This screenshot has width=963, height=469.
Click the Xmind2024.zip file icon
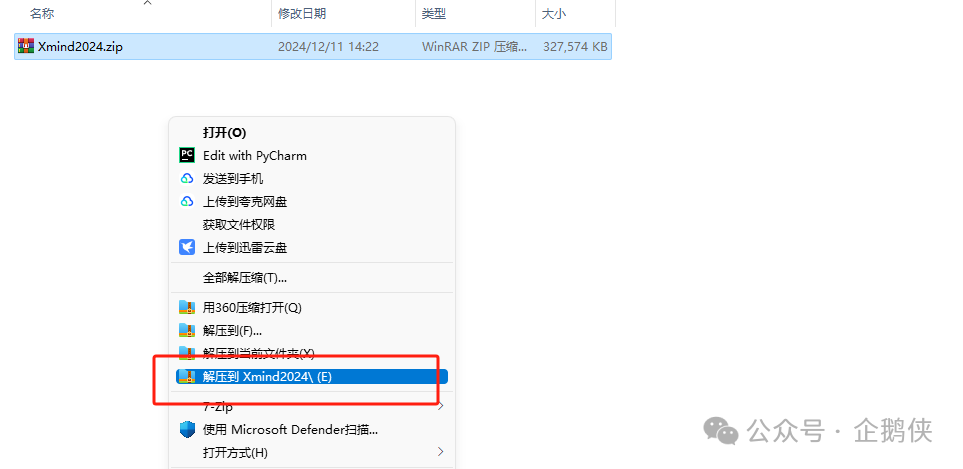pyautogui.click(x=26, y=46)
